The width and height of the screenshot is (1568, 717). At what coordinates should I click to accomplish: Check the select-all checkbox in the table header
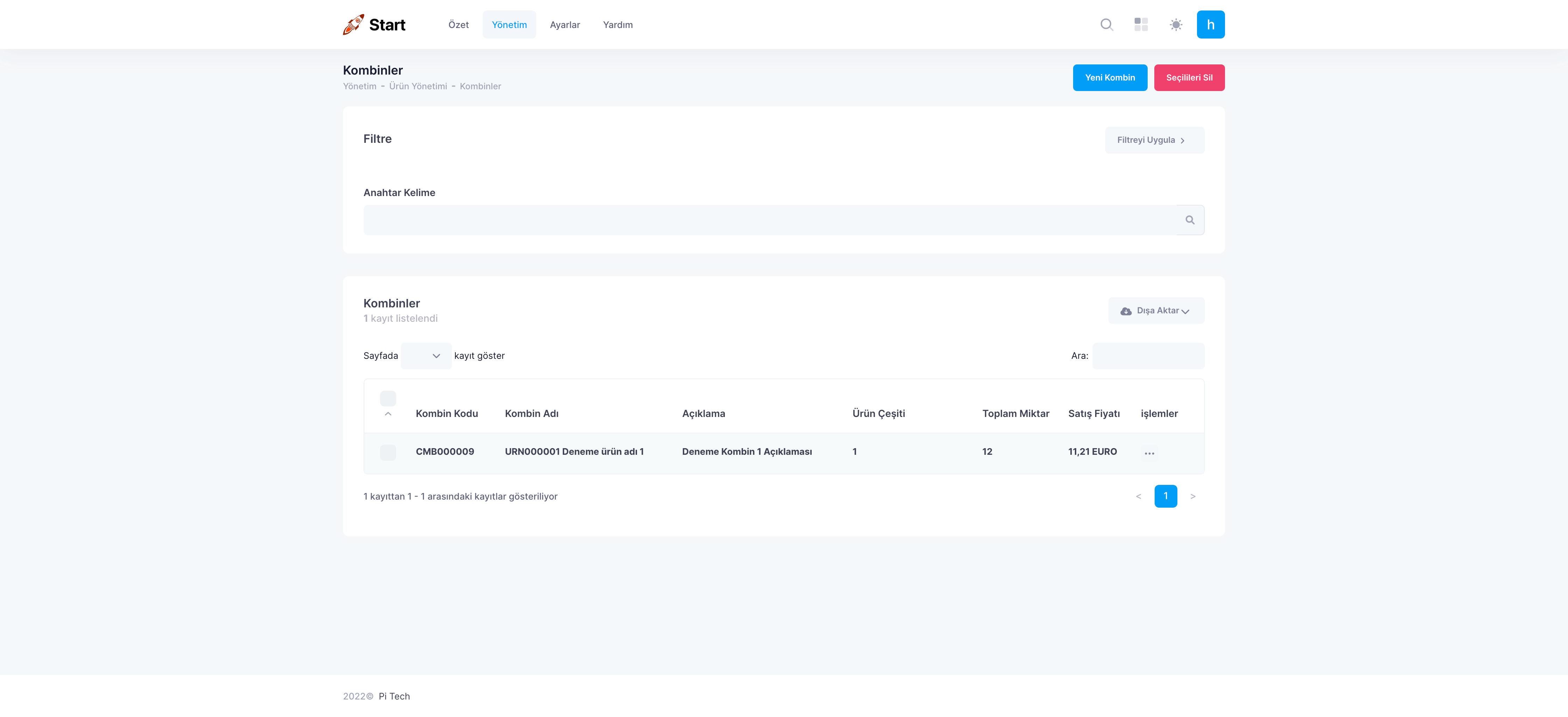[388, 398]
